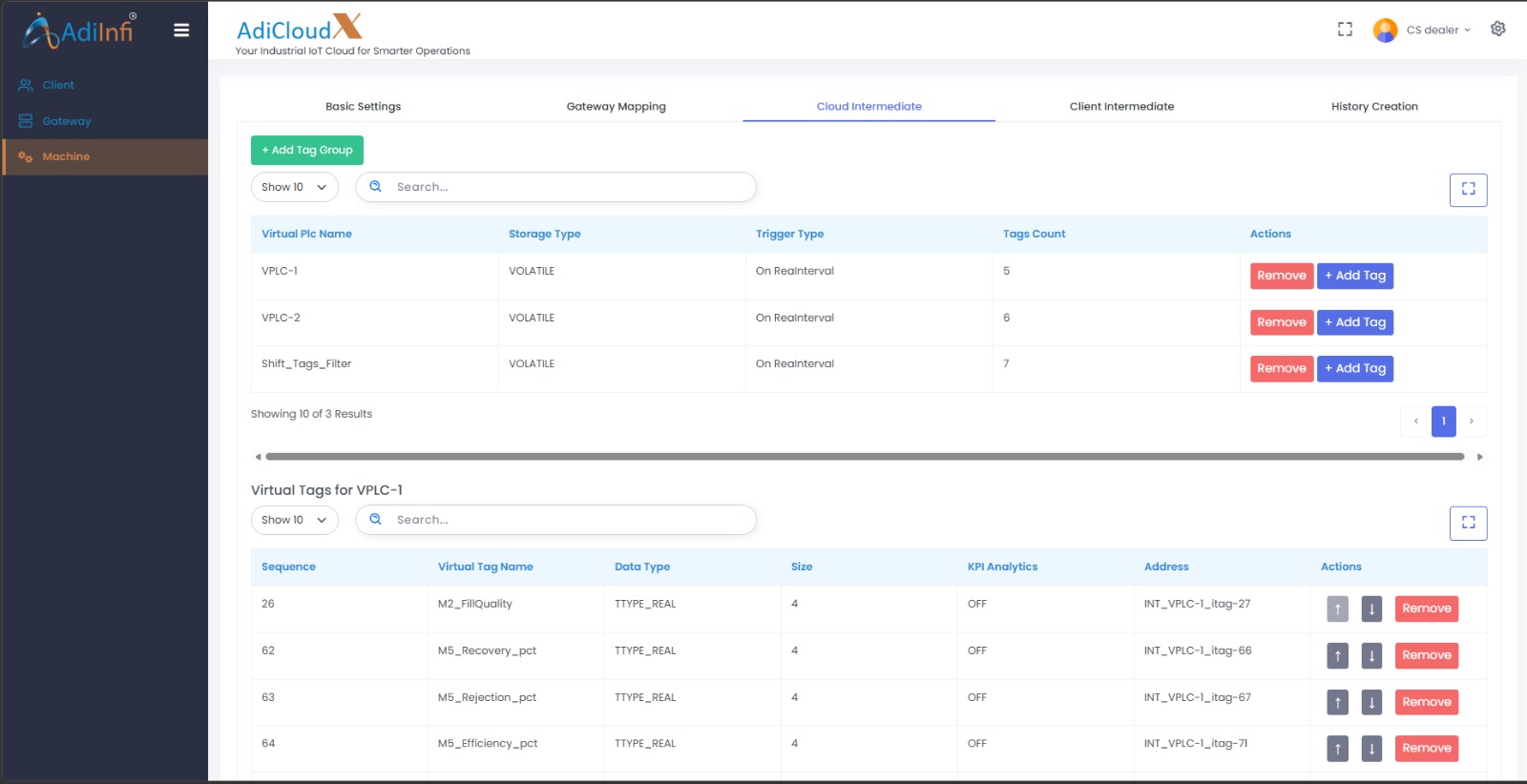
Task: Expand the Virtual Tags table with its fullscreen icon
Action: coord(1468,523)
